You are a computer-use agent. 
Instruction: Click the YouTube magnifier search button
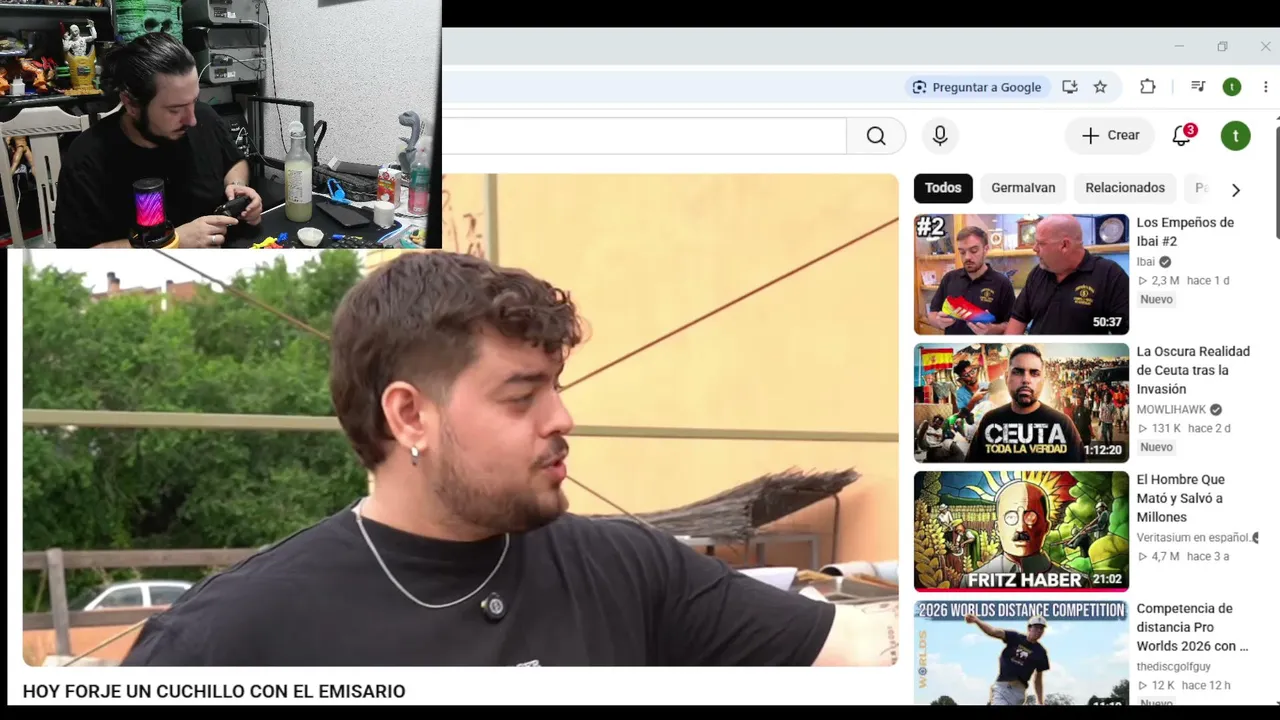(x=876, y=136)
